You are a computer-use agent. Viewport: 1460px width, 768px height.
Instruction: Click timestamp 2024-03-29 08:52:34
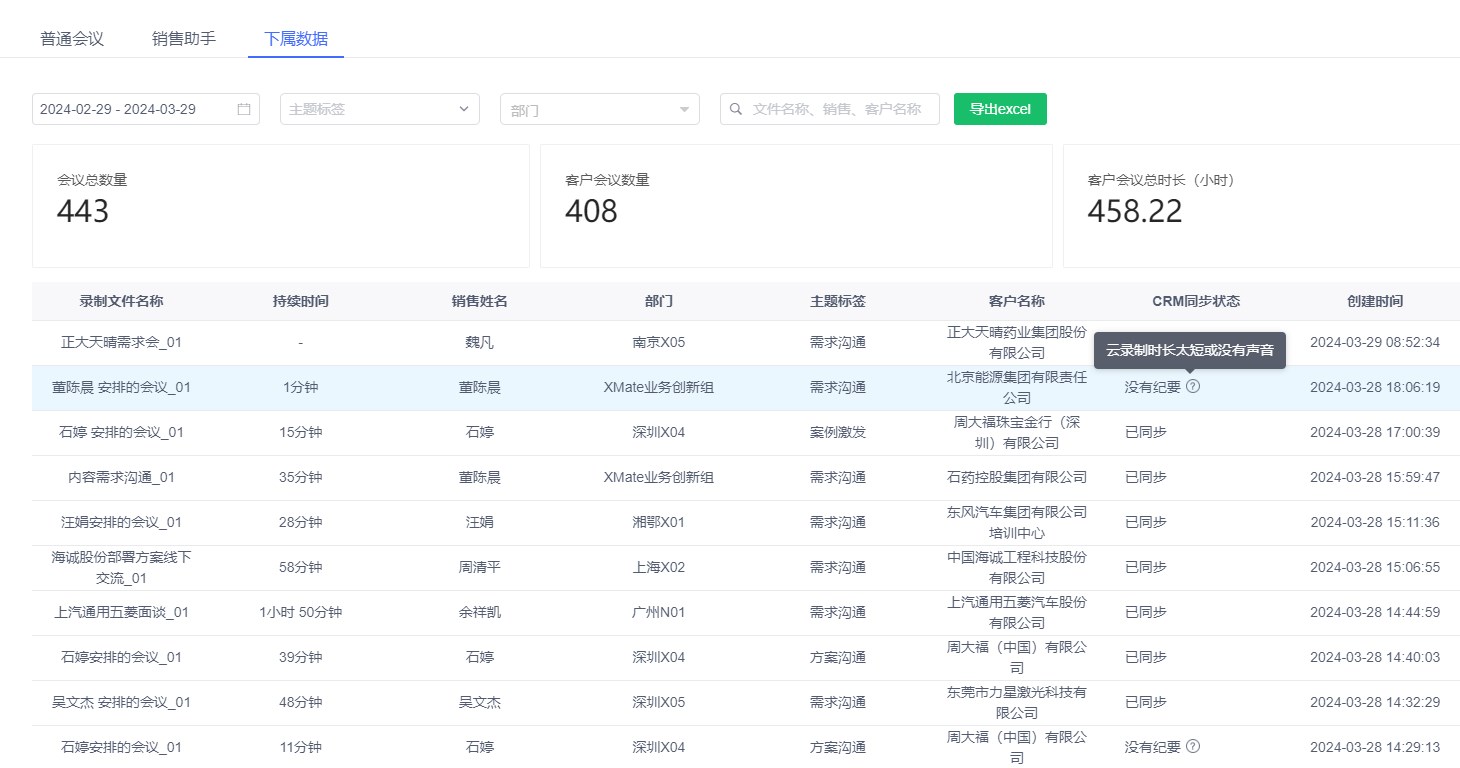coord(1375,342)
